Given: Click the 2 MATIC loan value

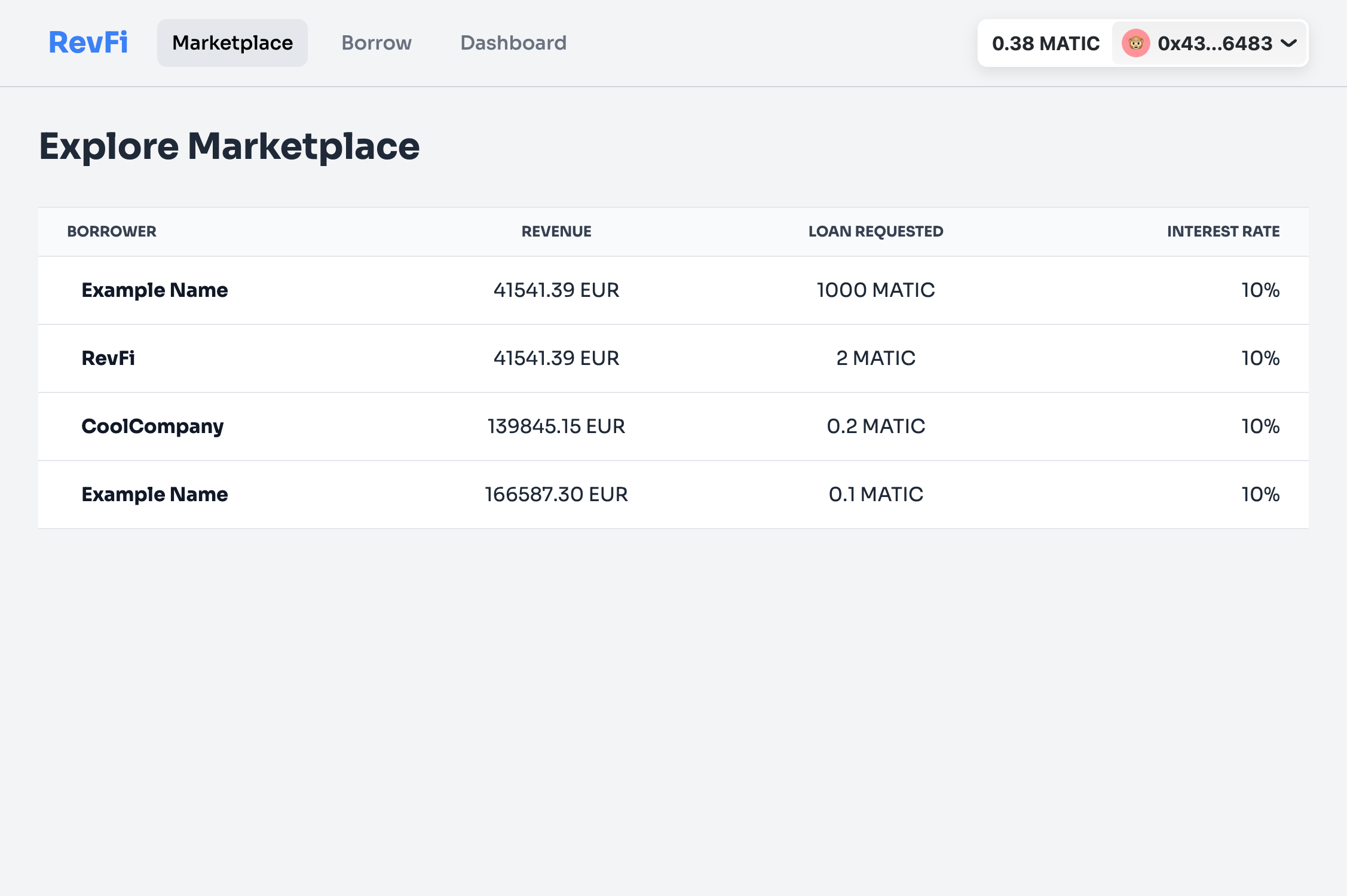Looking at the screenshot, I should (x=876, y=358).
